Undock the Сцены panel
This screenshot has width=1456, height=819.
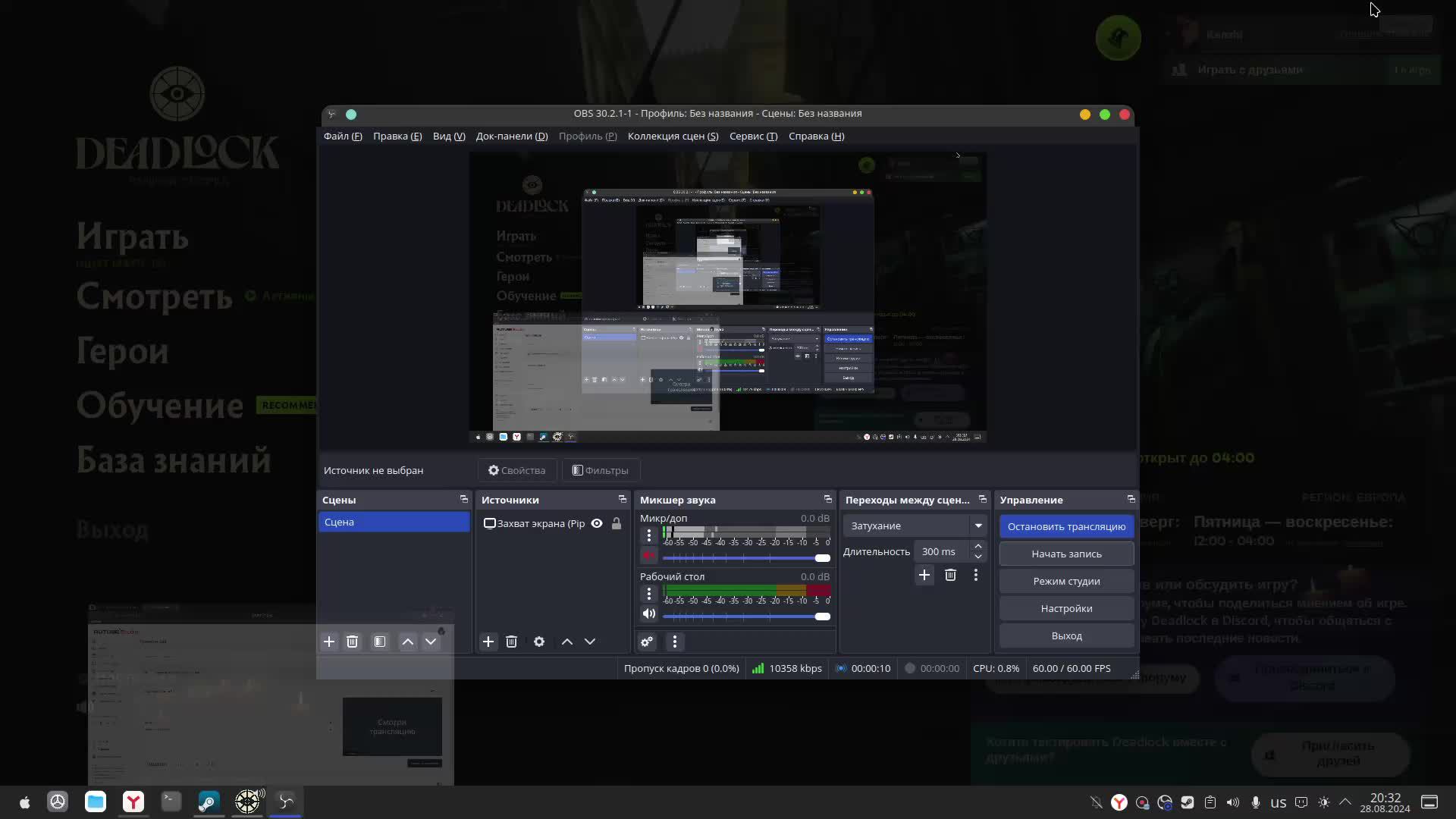click(464, 499)
